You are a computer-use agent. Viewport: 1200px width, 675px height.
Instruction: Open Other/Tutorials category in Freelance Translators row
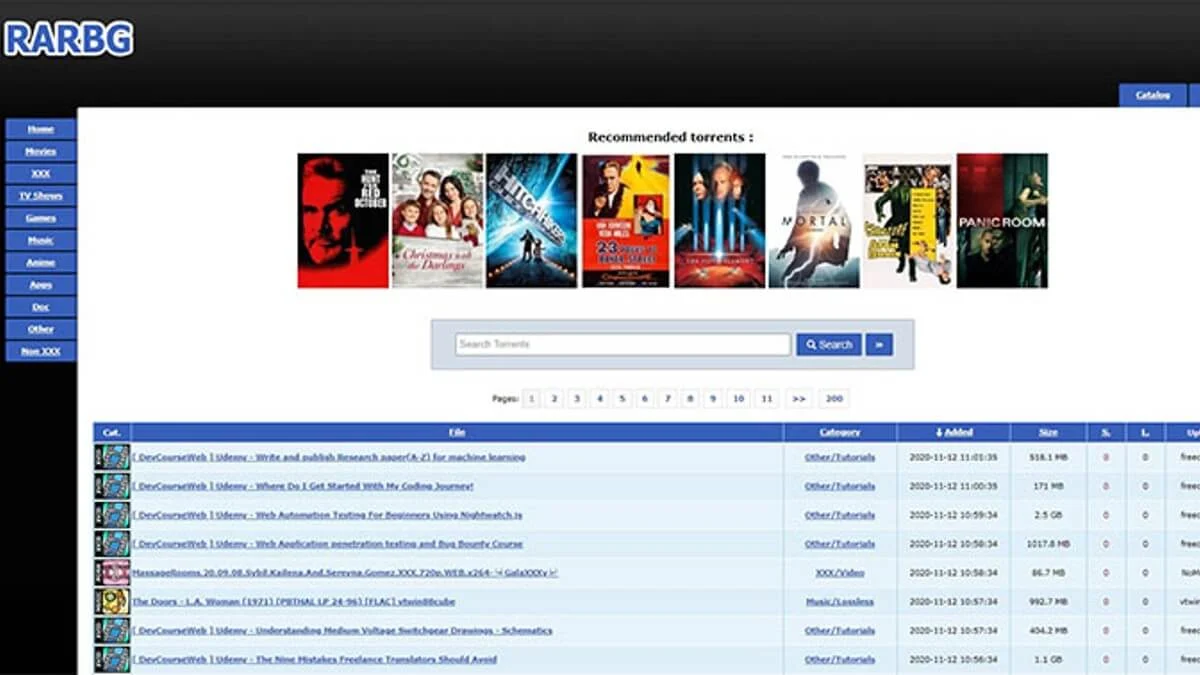point(840,660)
